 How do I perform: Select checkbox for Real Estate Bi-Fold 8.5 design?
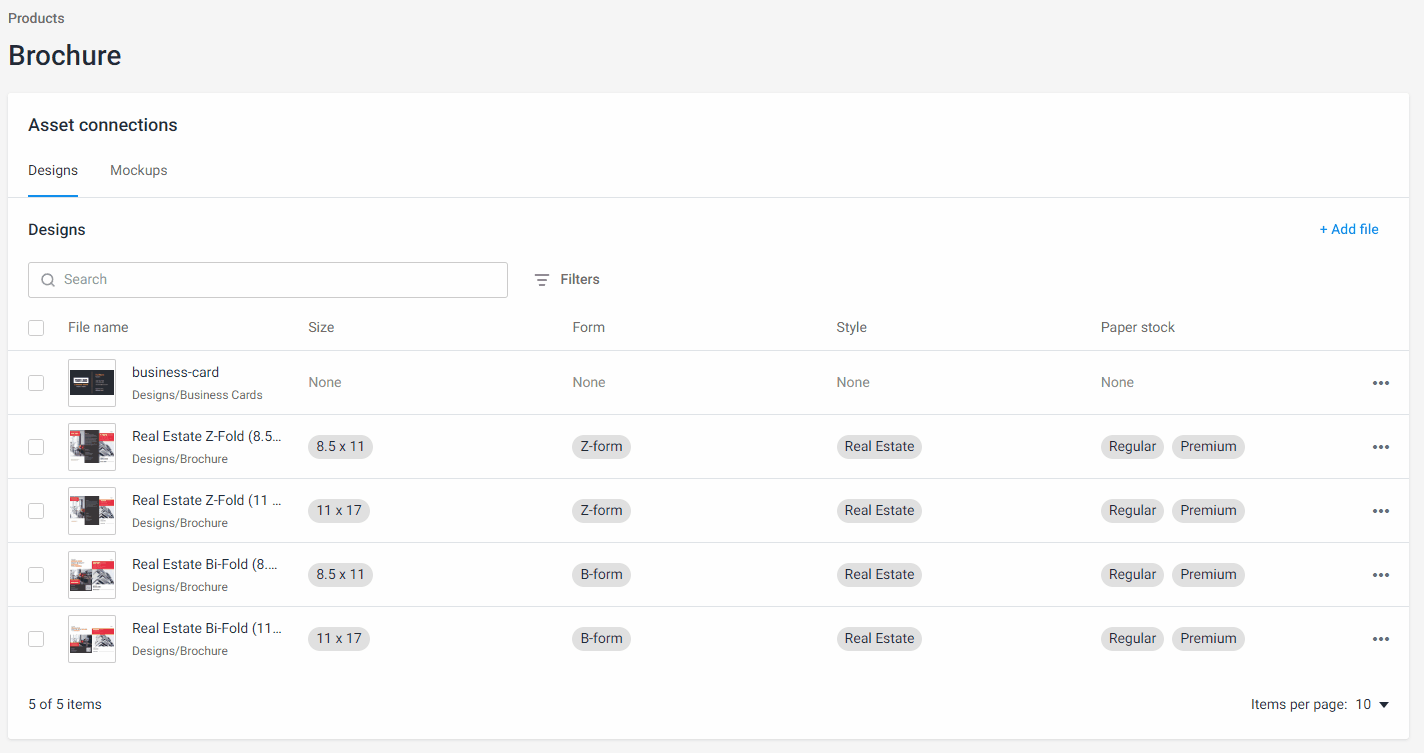click(36, 575)
